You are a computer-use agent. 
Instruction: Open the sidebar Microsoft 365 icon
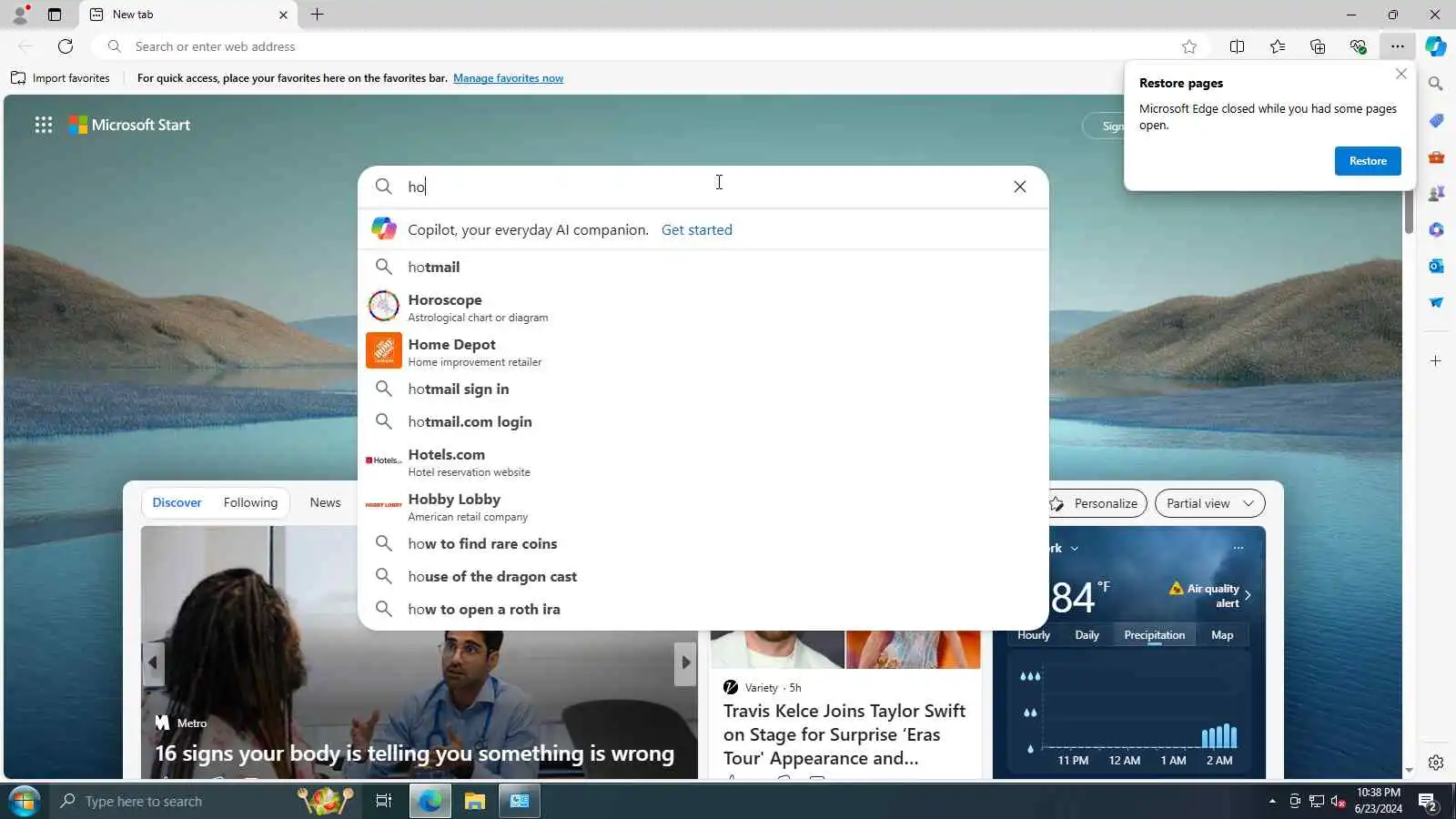(x=1436, y=229)
